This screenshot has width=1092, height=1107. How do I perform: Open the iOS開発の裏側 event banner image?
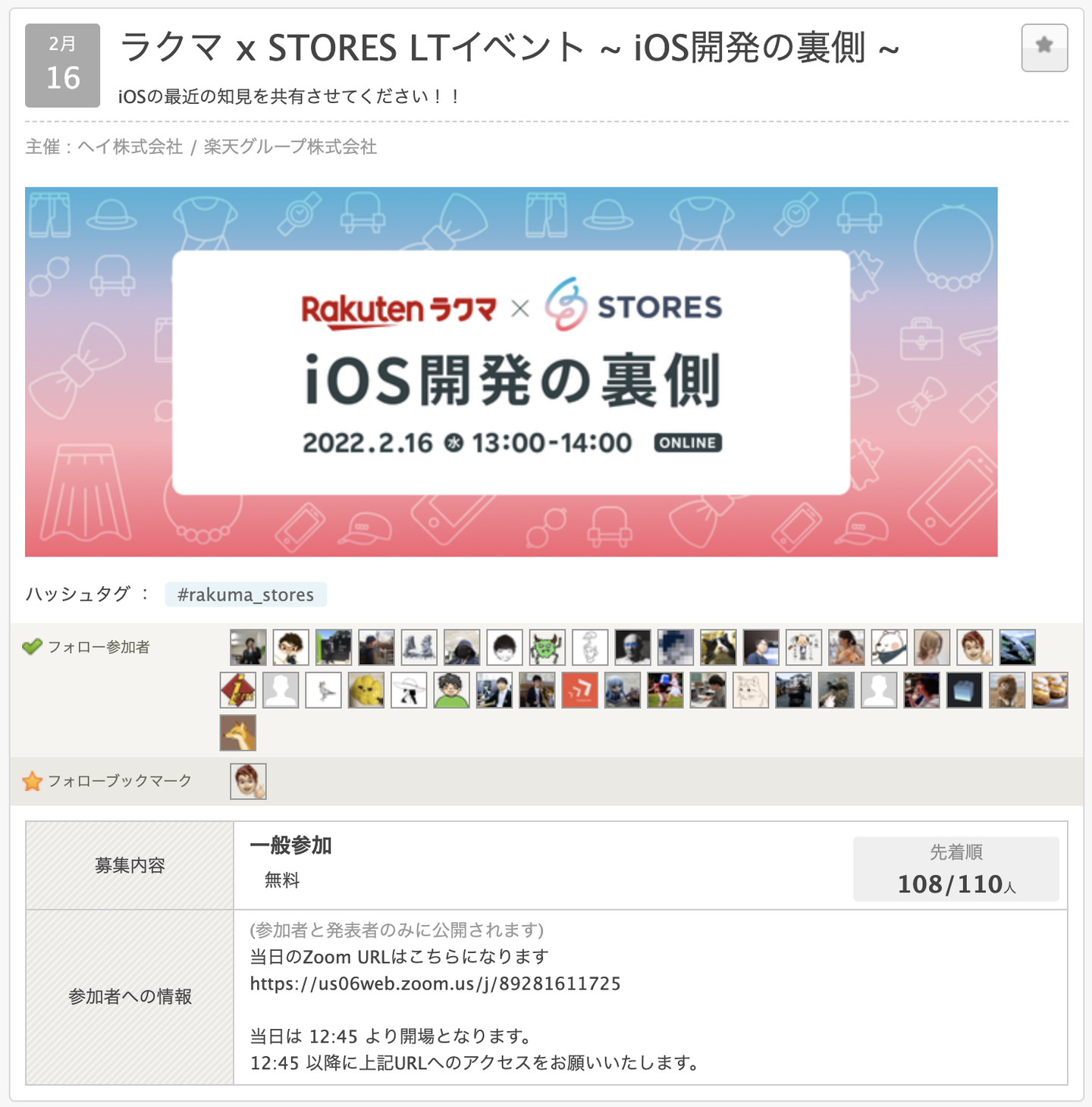(x=511, y=372)
